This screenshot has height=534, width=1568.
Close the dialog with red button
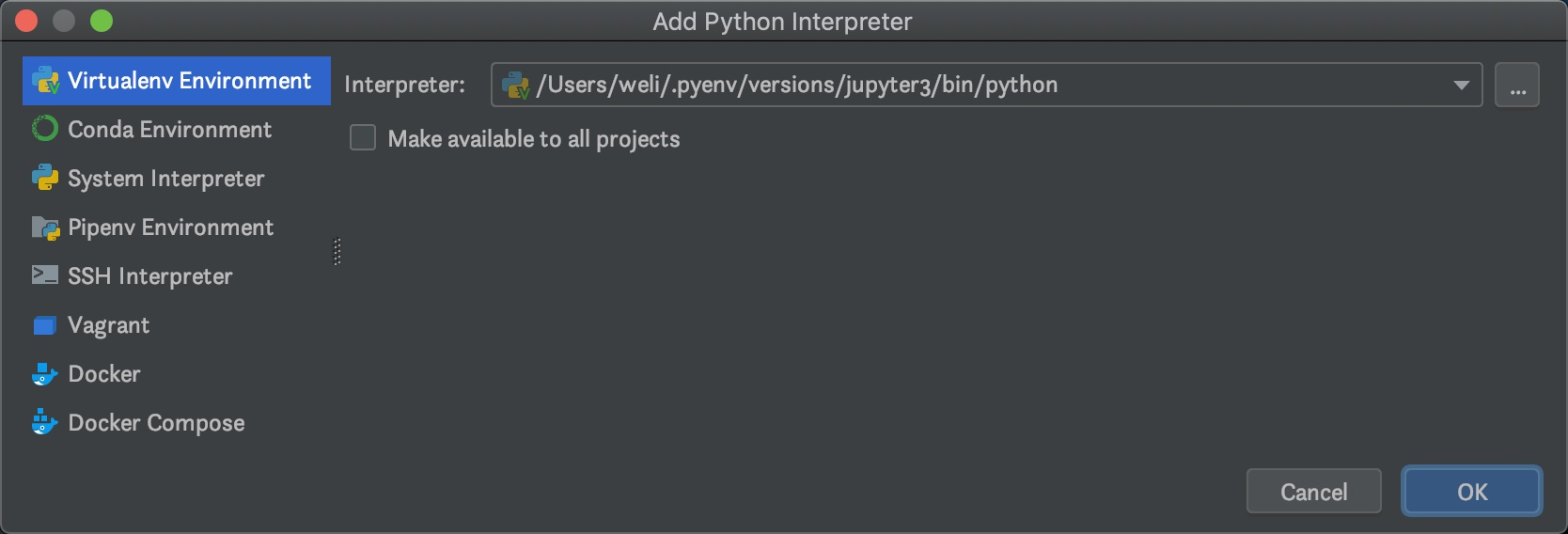click(x=26, y=21)
